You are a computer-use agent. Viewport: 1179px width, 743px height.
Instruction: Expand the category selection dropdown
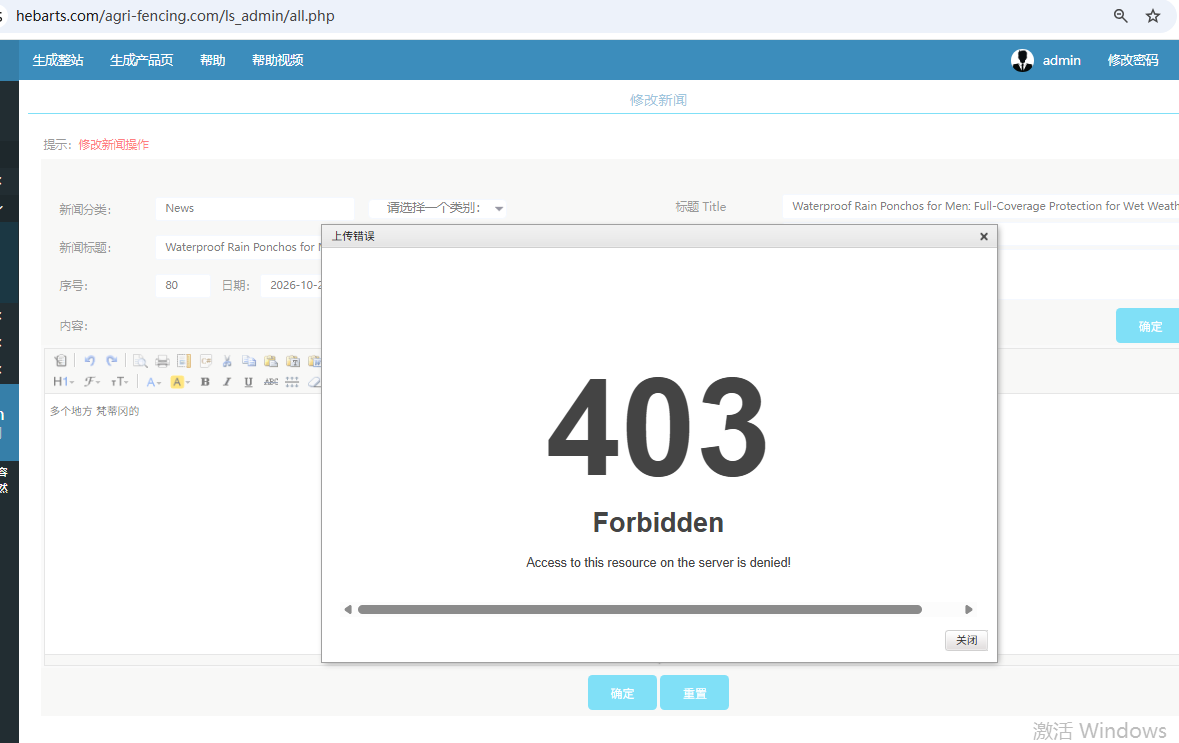pyautogui.click(x=437, y=208)
